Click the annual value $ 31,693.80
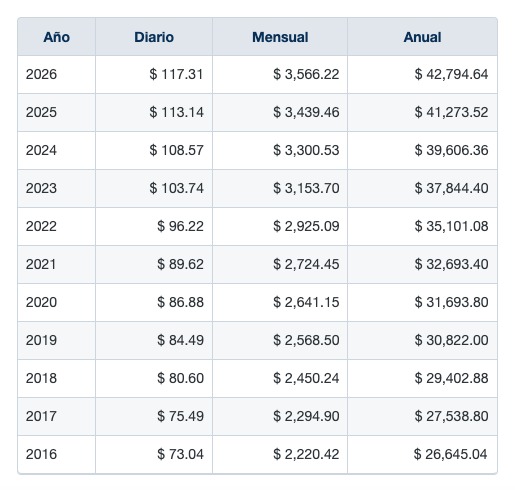 pos(451,302)
